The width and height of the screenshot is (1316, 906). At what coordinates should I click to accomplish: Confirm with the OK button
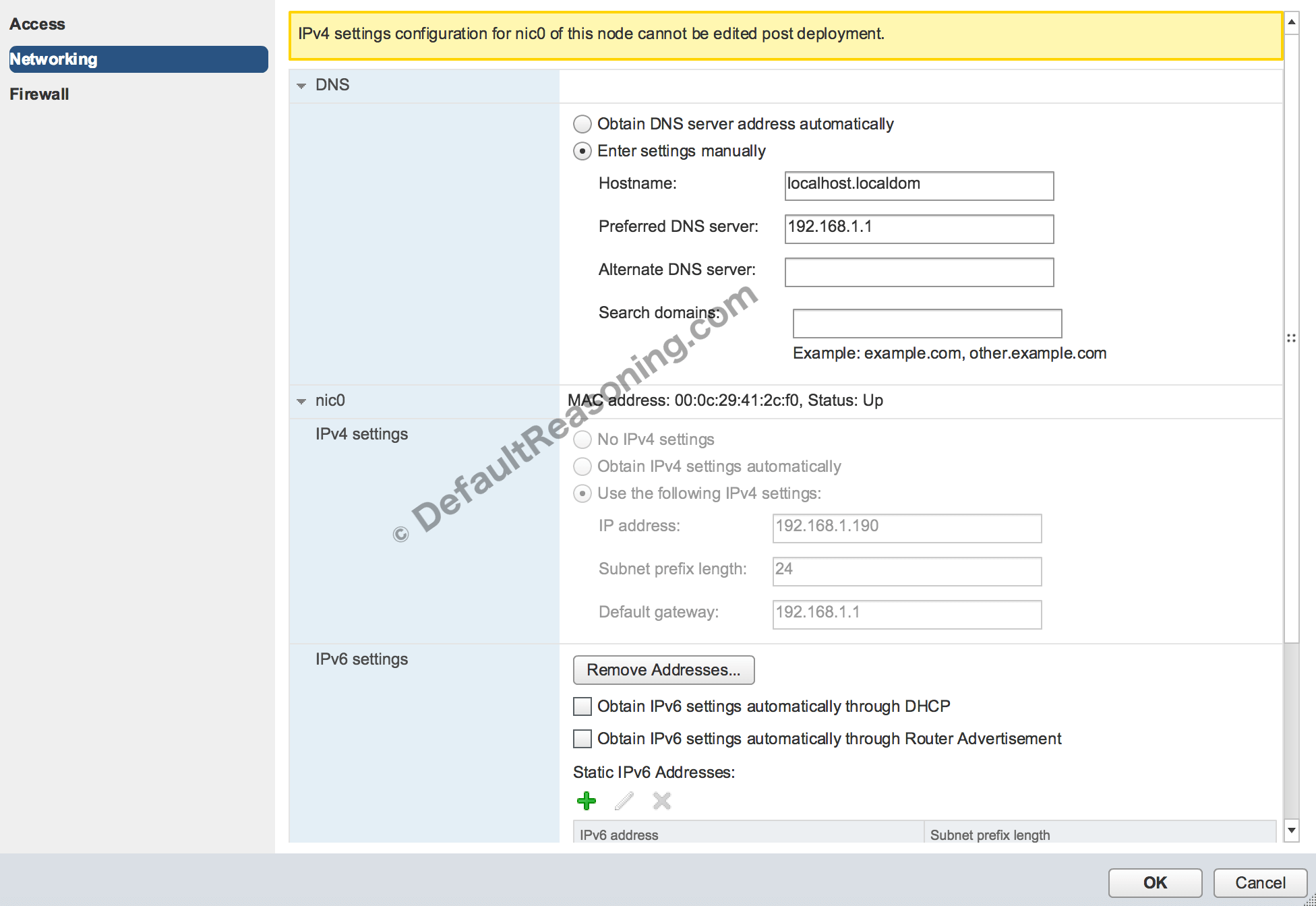[1155, 883]
